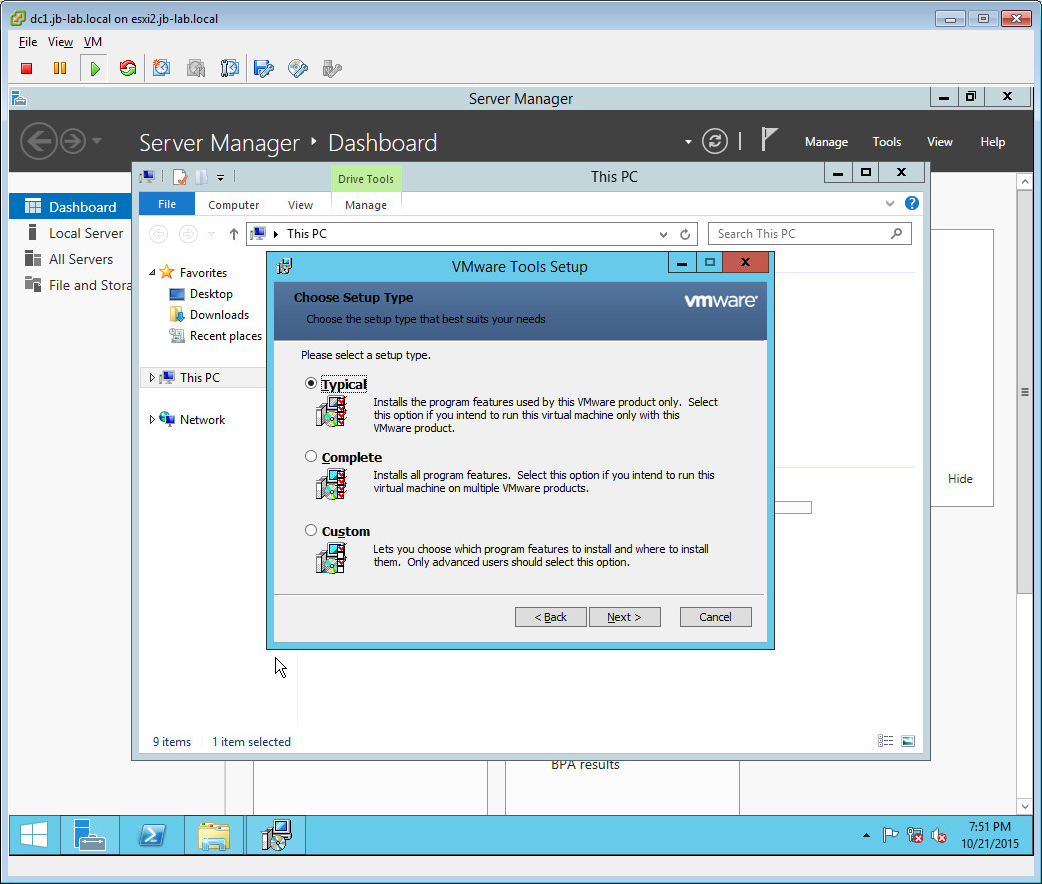Click the Search This PC field
Screen dimensions: 1042x884
(800, 234)
